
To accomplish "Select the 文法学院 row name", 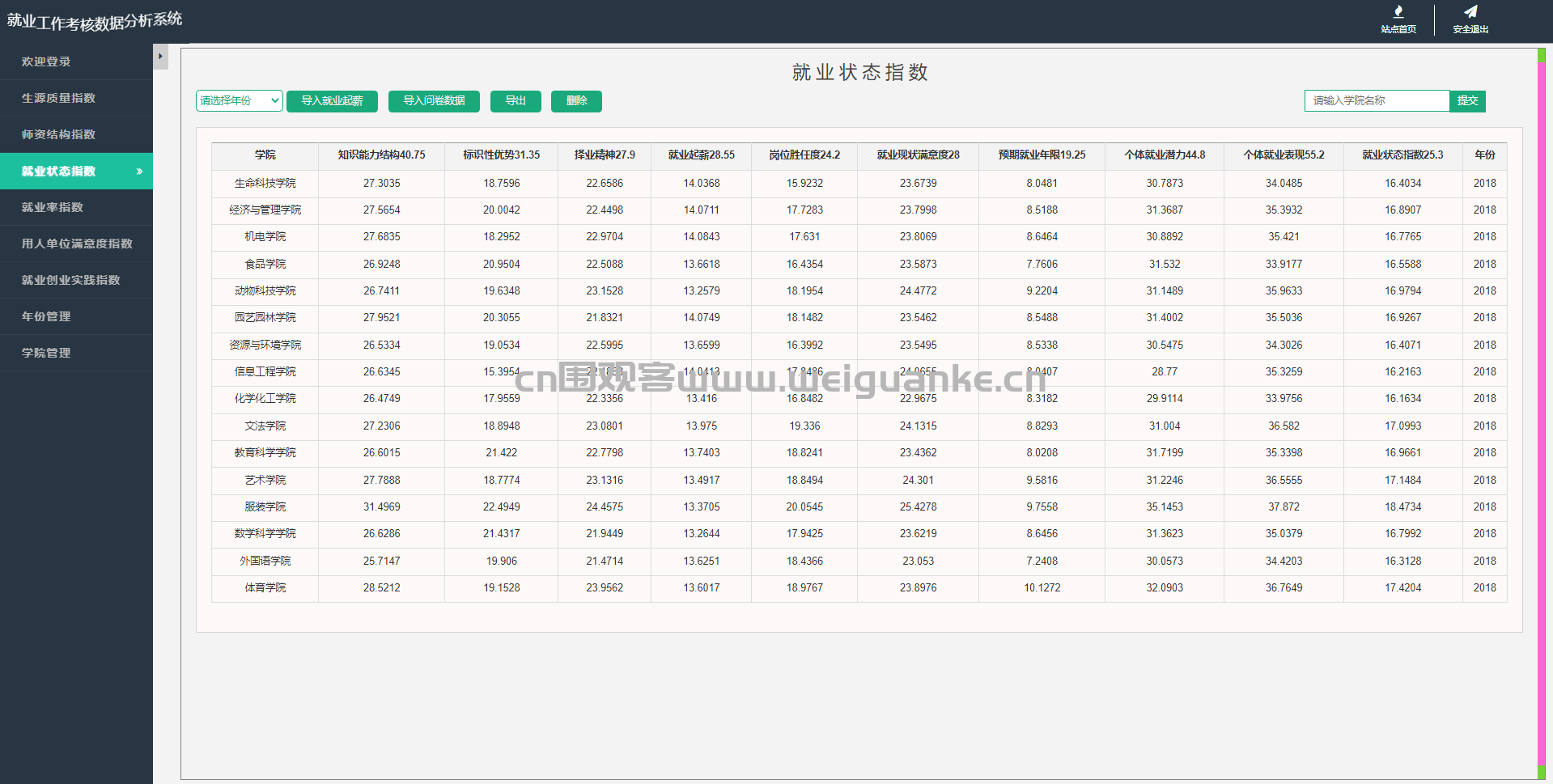I will tap(265, 426).
